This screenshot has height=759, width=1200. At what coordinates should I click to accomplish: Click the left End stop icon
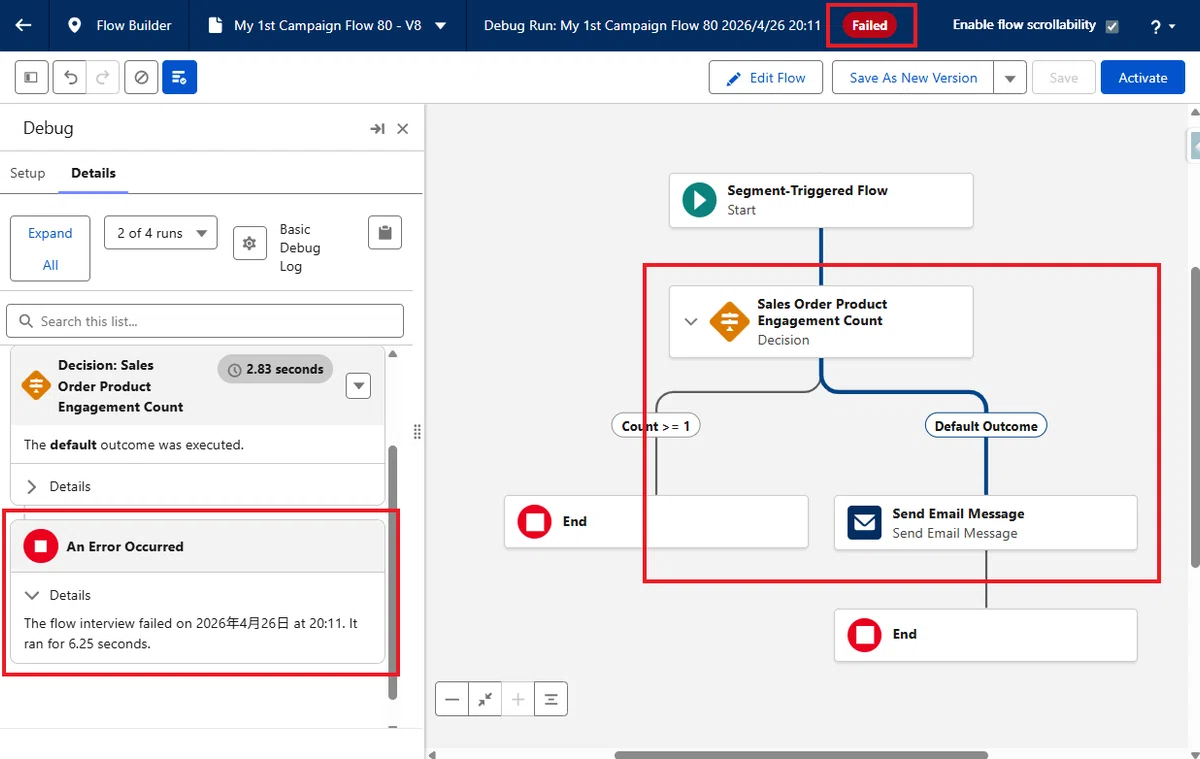535,521
